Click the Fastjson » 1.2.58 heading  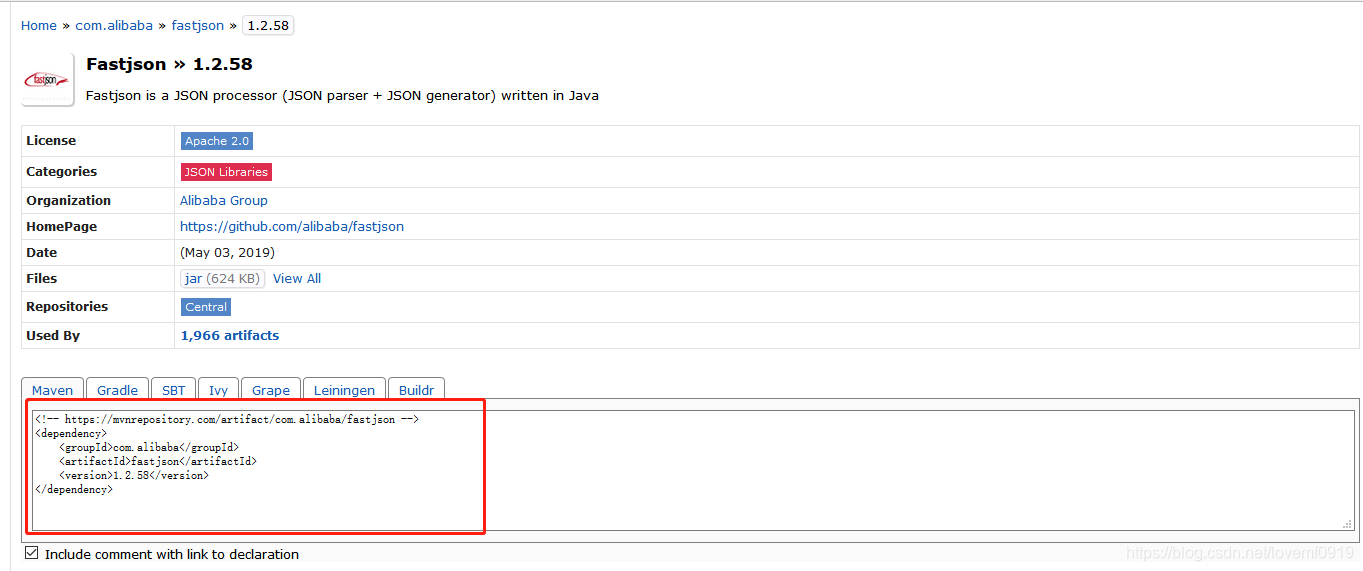point(169,64)
